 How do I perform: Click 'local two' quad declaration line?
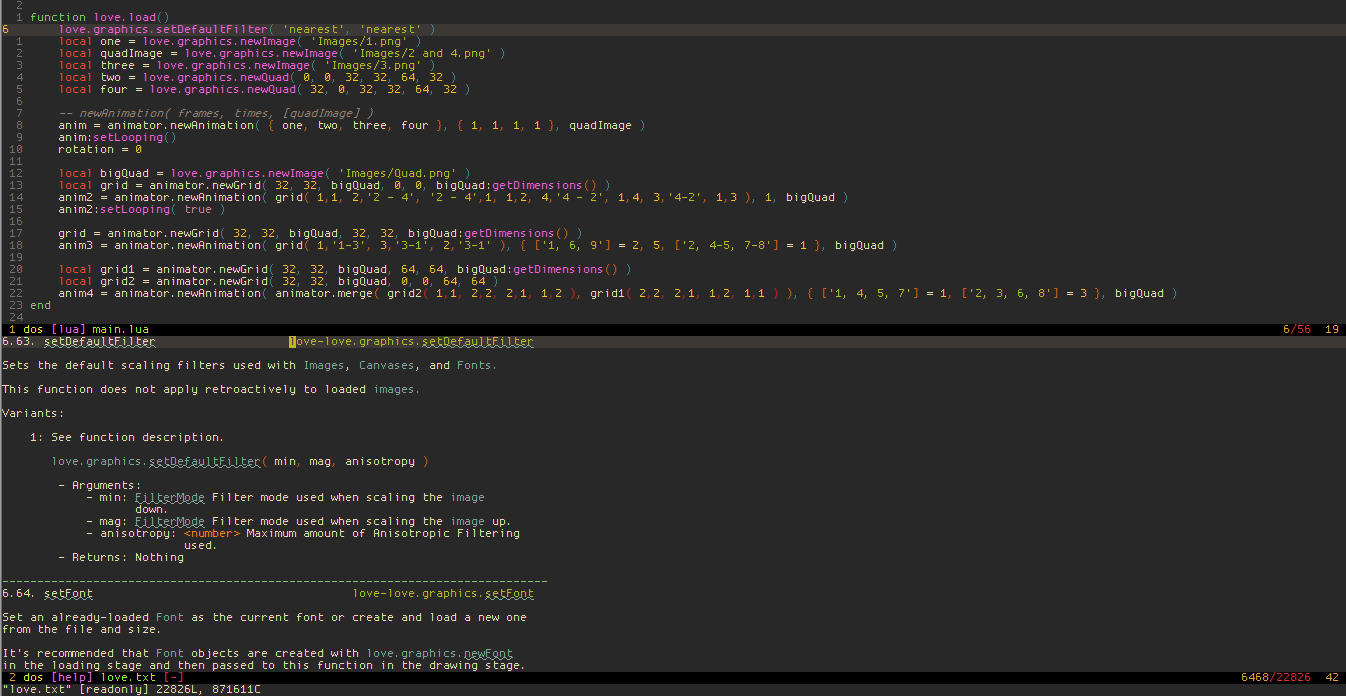coord(257,78)
